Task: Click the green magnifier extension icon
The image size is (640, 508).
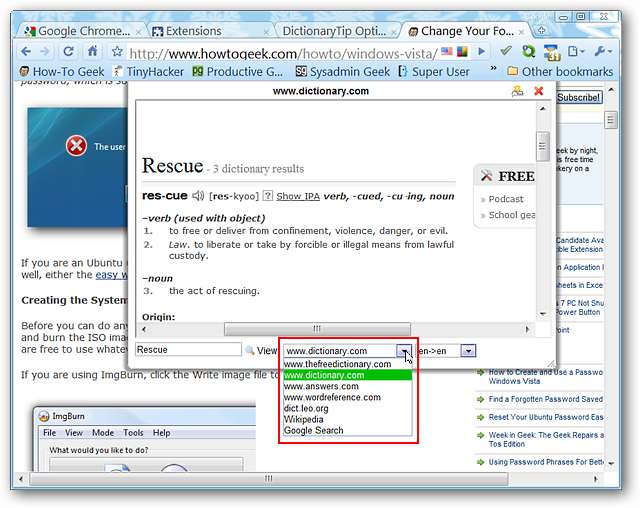Action: [x=528, y=51]
